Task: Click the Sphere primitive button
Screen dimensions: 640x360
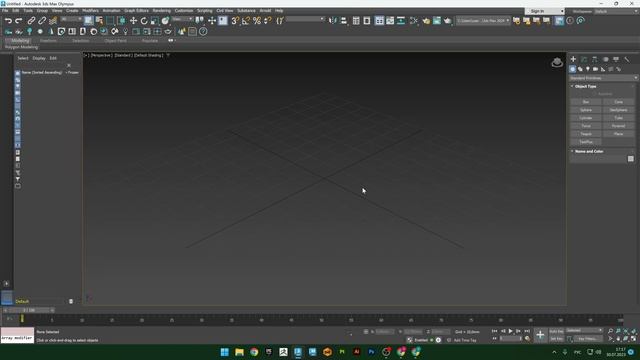Action: tap(586, 110)
